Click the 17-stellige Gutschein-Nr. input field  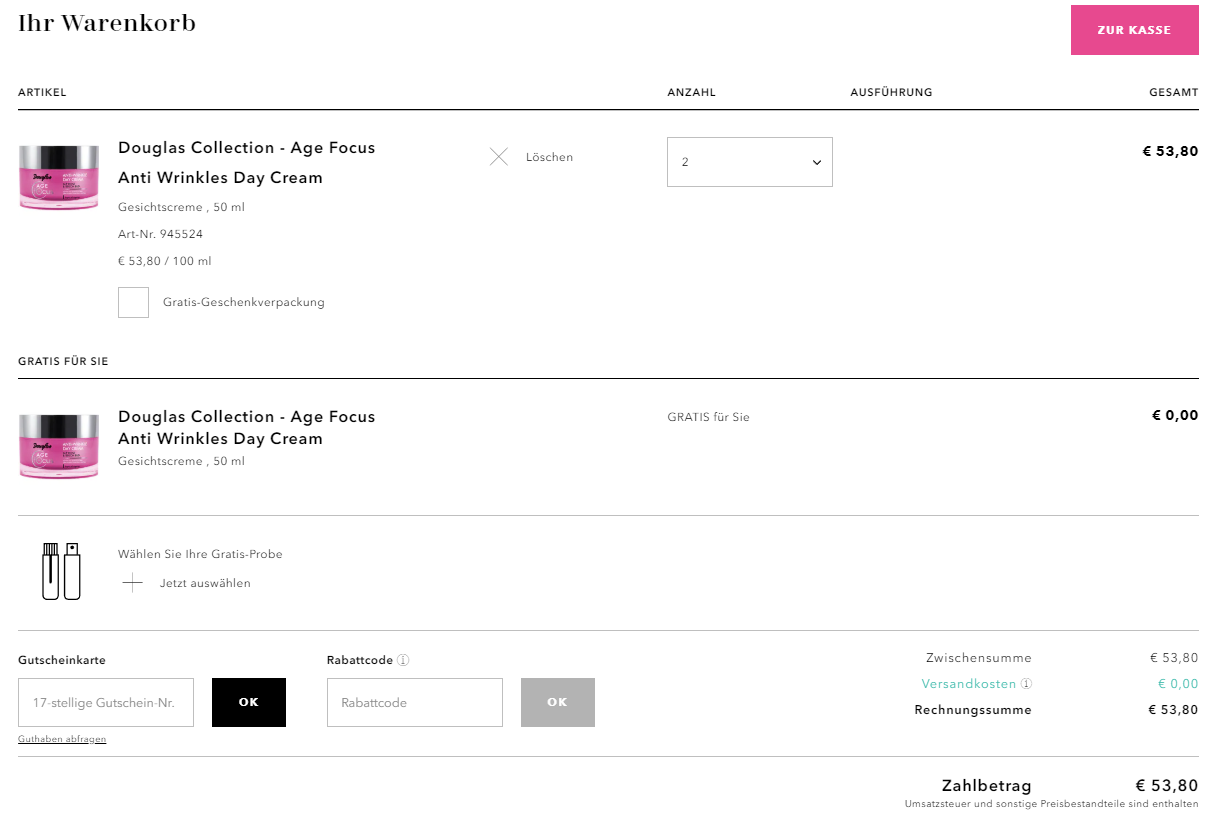pyautogui.click(x=106, y=702)
